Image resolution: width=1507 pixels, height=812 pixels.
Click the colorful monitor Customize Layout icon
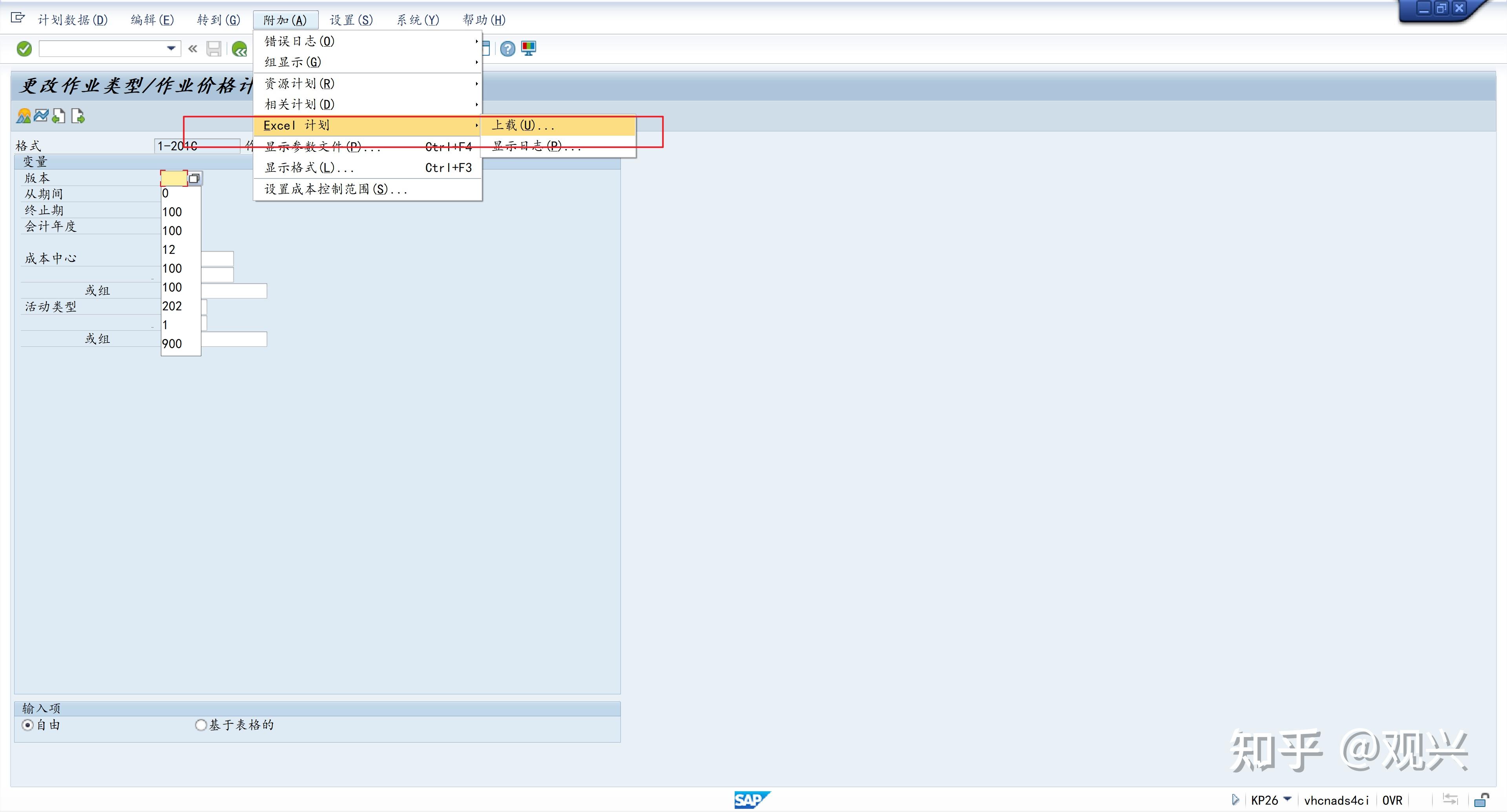pyautogui.click(x=528, y=49)
